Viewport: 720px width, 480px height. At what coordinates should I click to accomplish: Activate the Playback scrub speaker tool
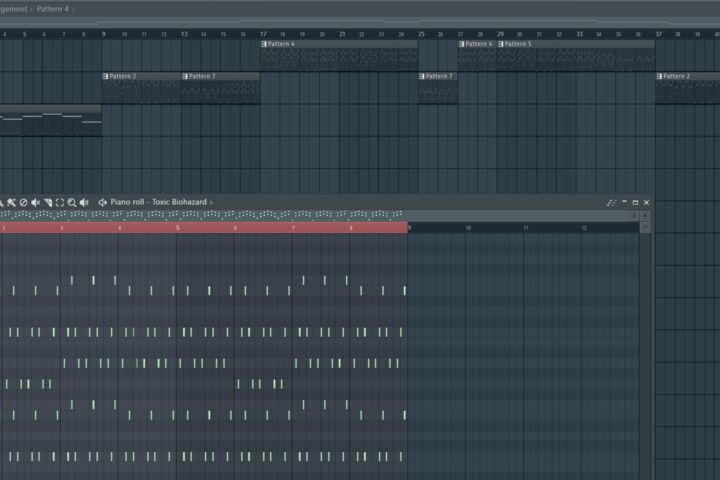(x=84, y=202)
